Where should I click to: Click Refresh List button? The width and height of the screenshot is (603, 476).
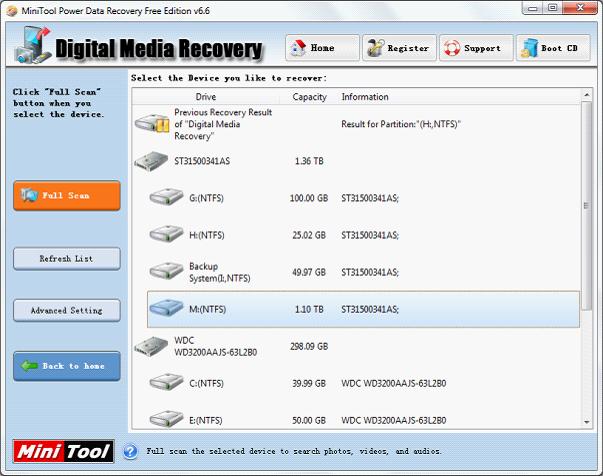[67, 259]
